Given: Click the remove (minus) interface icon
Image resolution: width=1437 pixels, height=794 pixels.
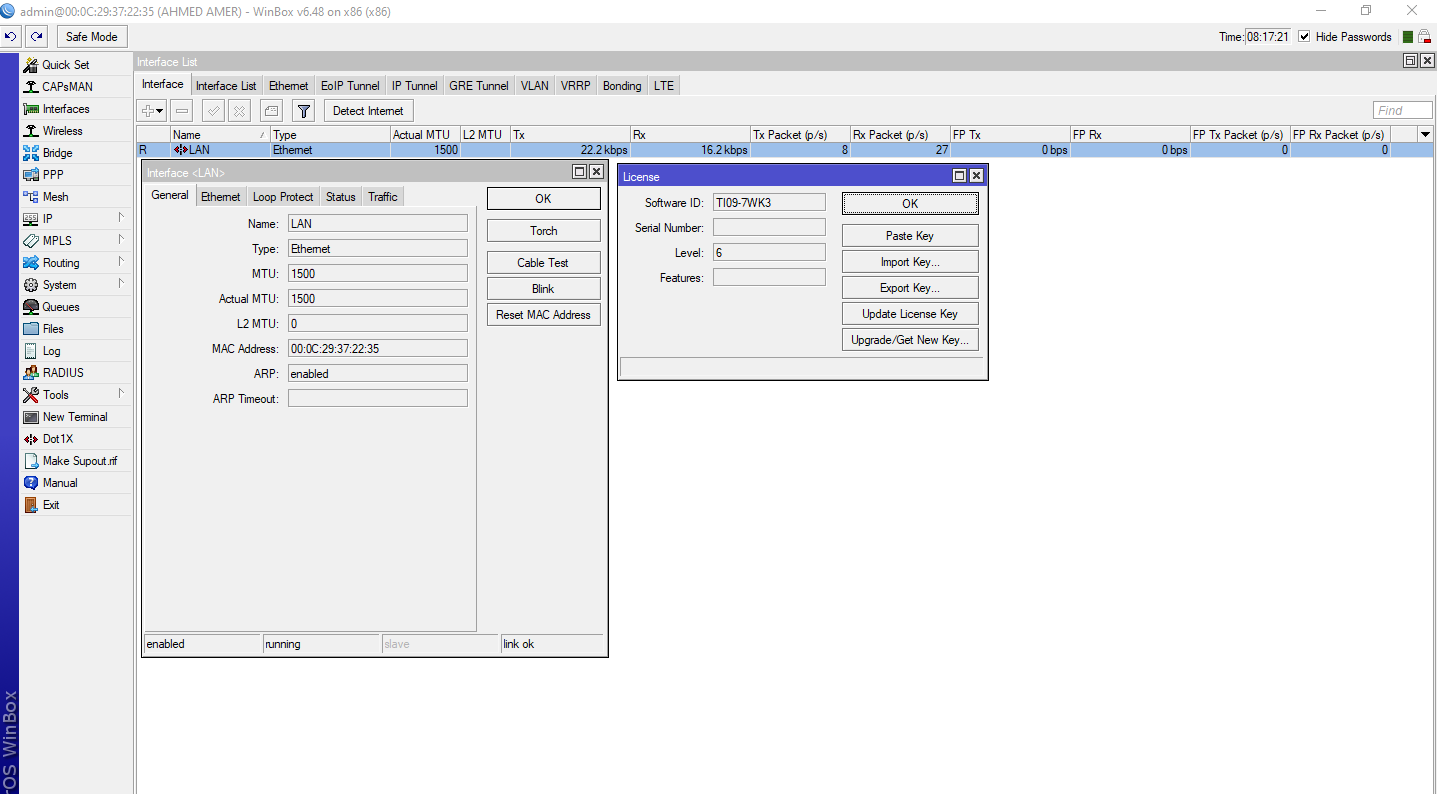Looking at the screenshot, I should point(181,111).
